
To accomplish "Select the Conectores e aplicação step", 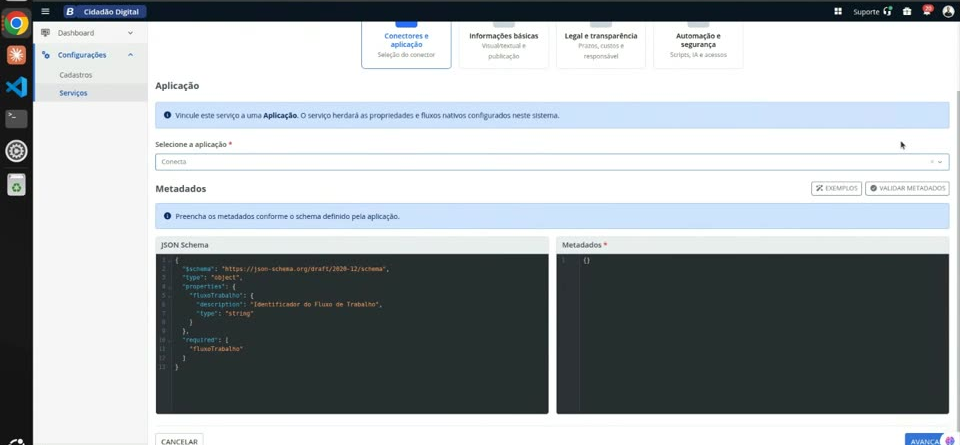I will (x=407, y=45).
